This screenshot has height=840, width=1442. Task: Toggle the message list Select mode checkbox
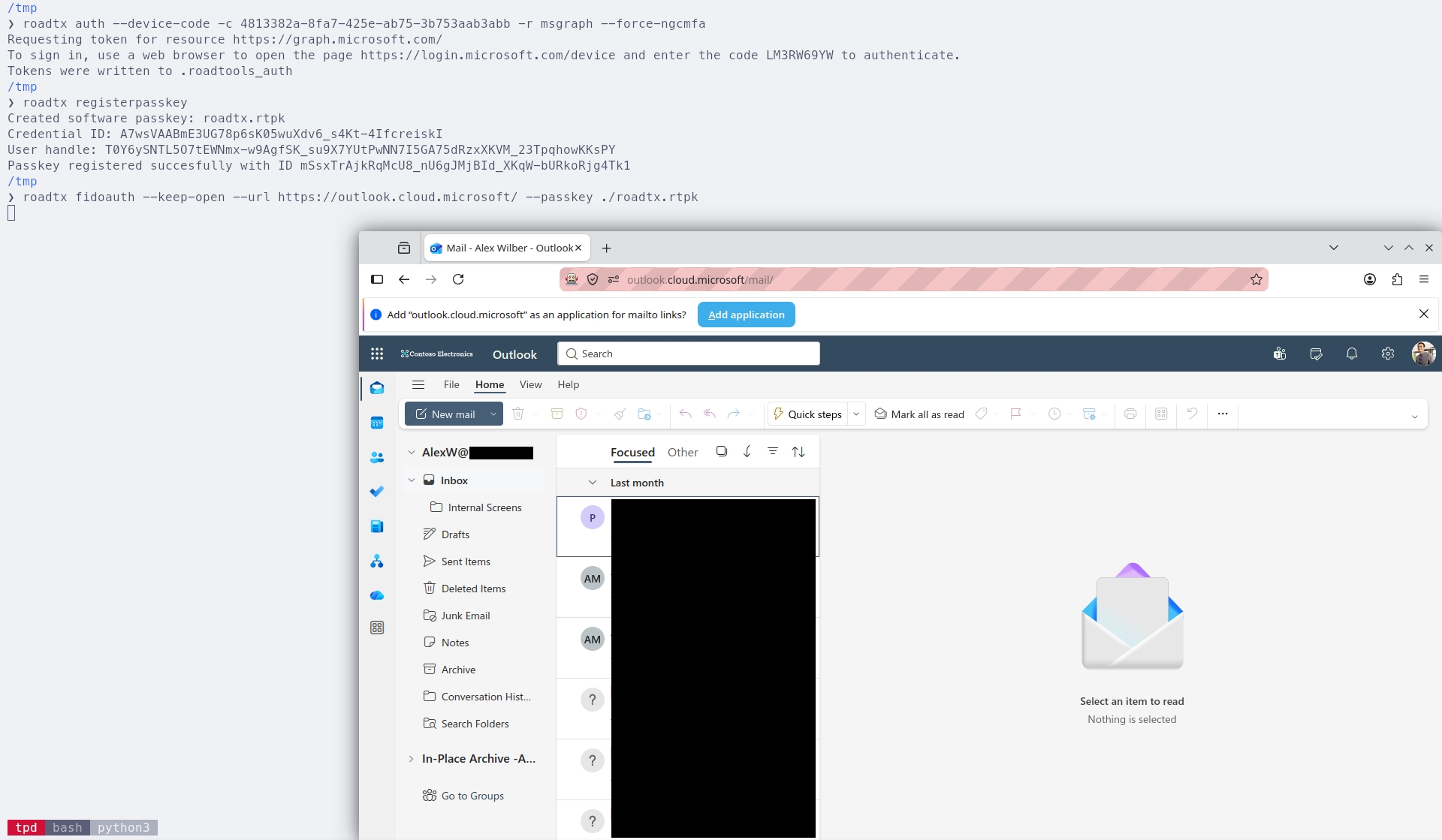coord(722,451)
